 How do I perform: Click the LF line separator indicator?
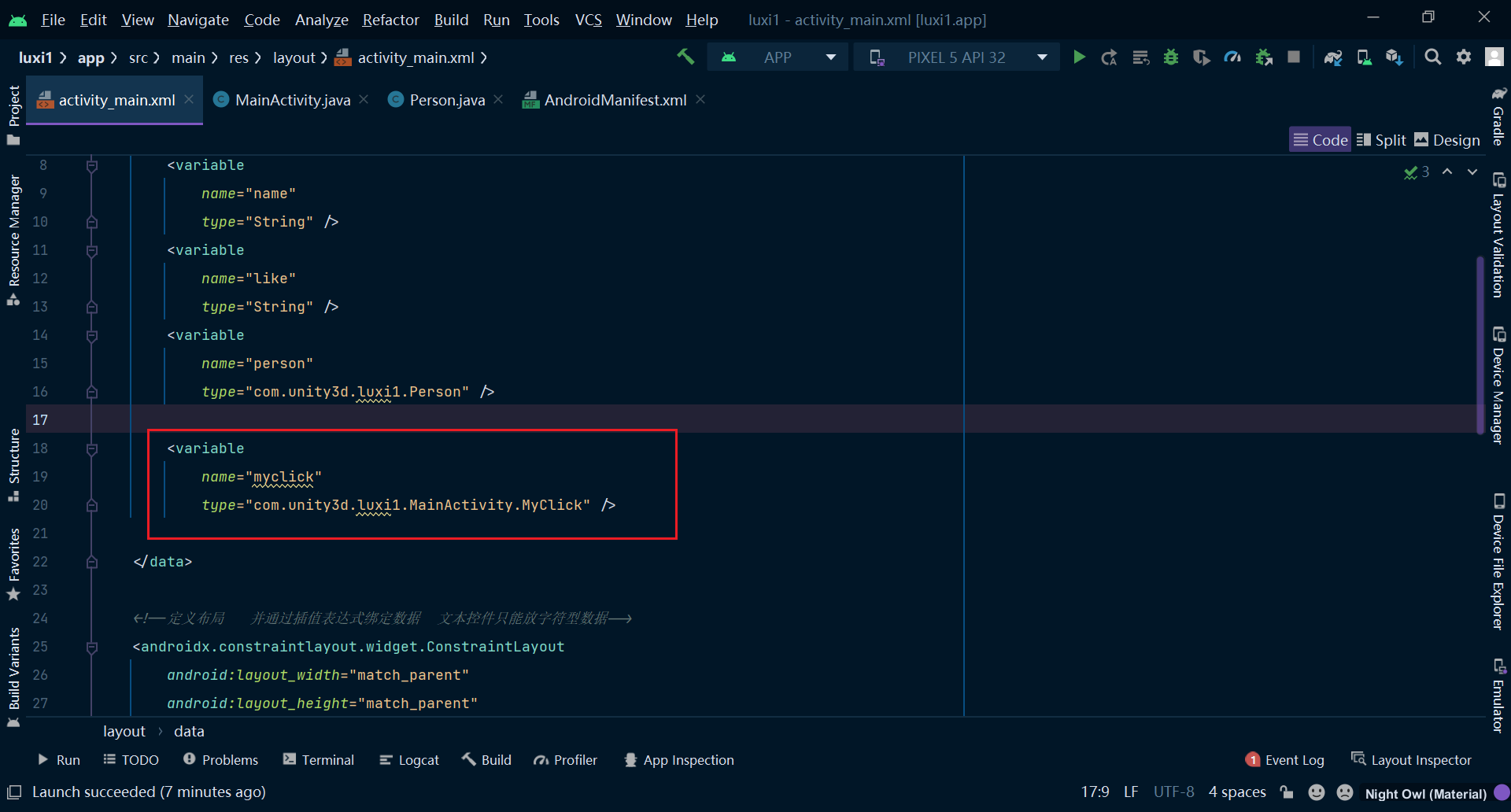pyautogui.click(x=1131, y=792)
